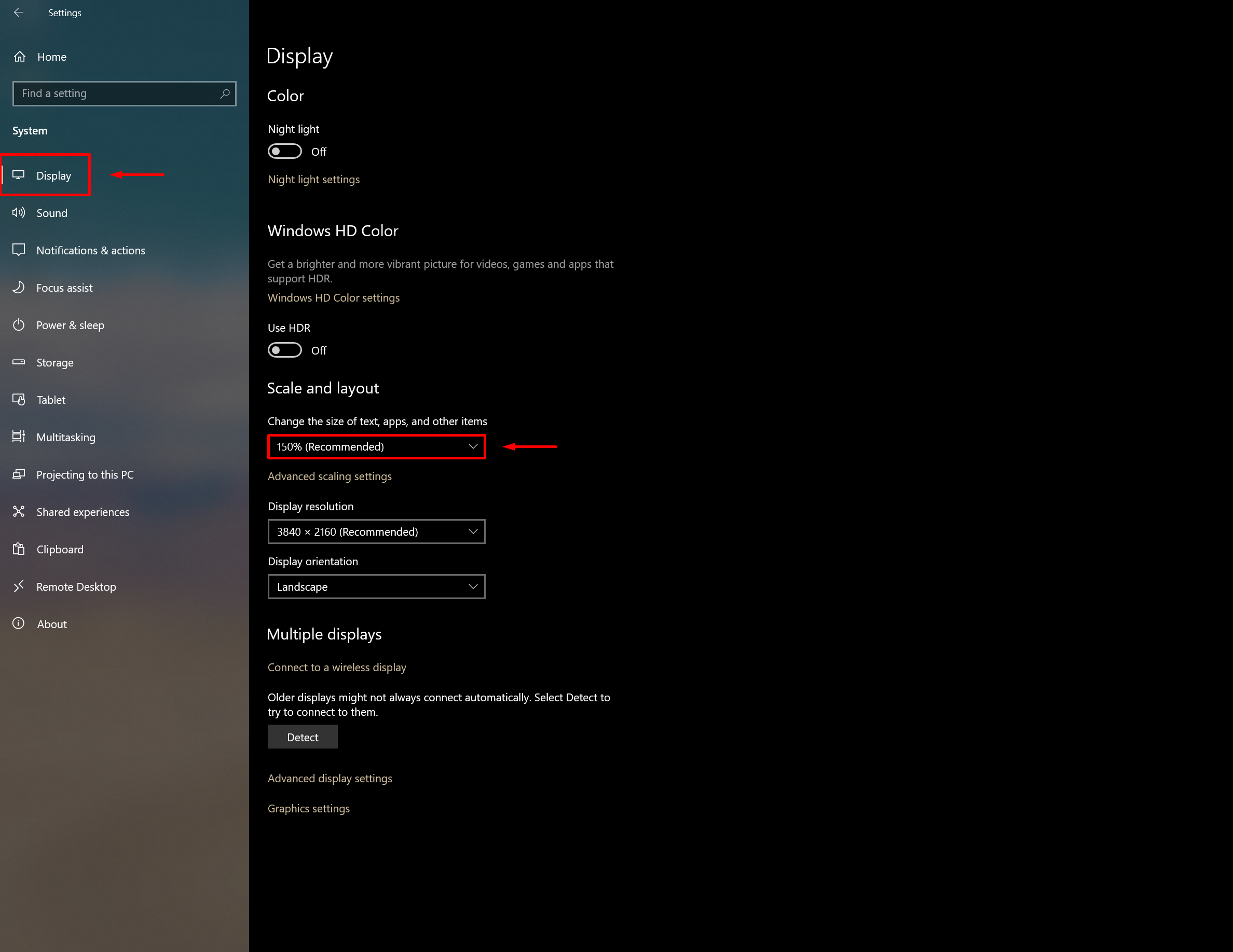Open Advanced scaling settings link
The width and height of the screenshot is (1233, 952).
(x=329, y=476)
